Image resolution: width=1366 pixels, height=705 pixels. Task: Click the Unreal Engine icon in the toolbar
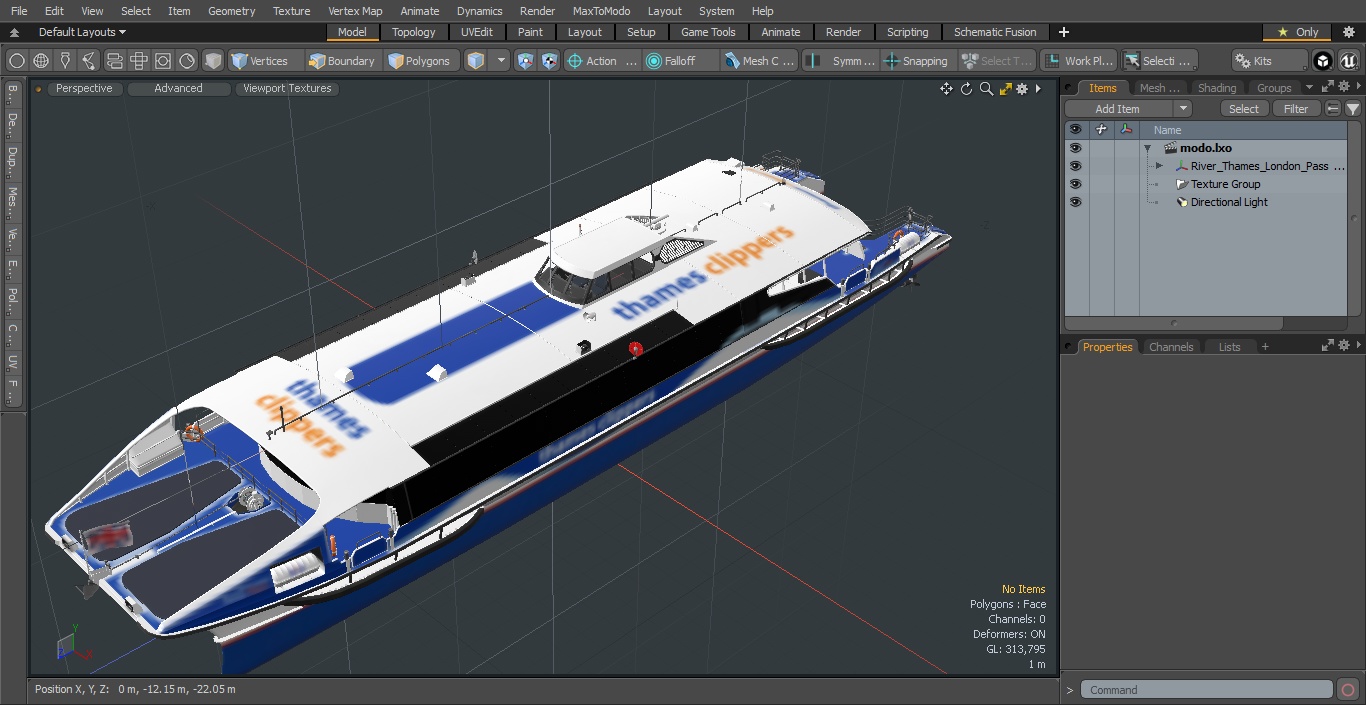[1348, 61]
